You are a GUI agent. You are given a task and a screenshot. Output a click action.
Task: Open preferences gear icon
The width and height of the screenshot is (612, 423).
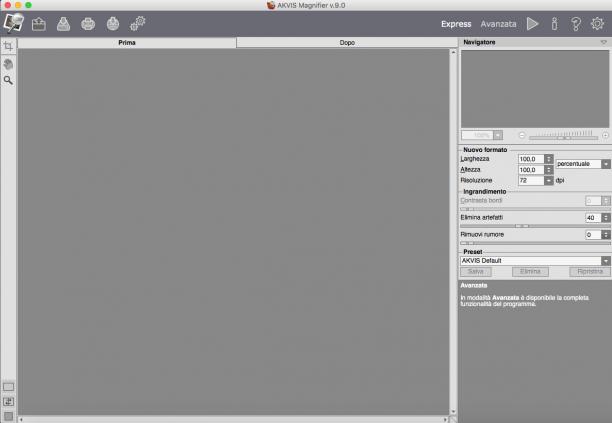pos(597,24)
